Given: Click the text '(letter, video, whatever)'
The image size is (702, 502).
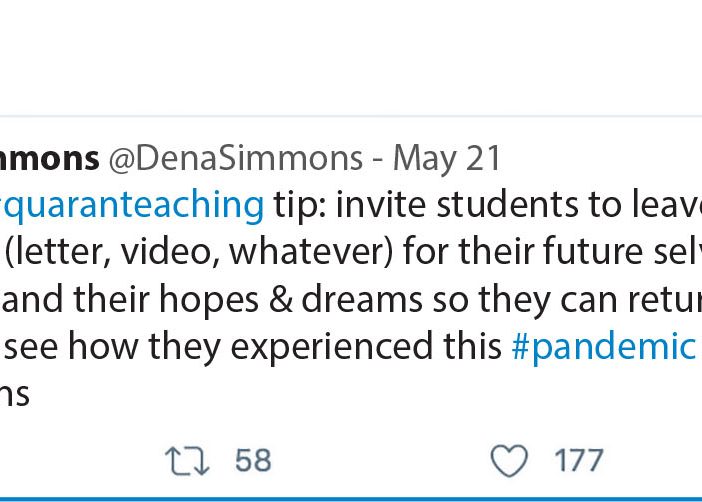Looking at the screenshot, I should pos(198,252).
